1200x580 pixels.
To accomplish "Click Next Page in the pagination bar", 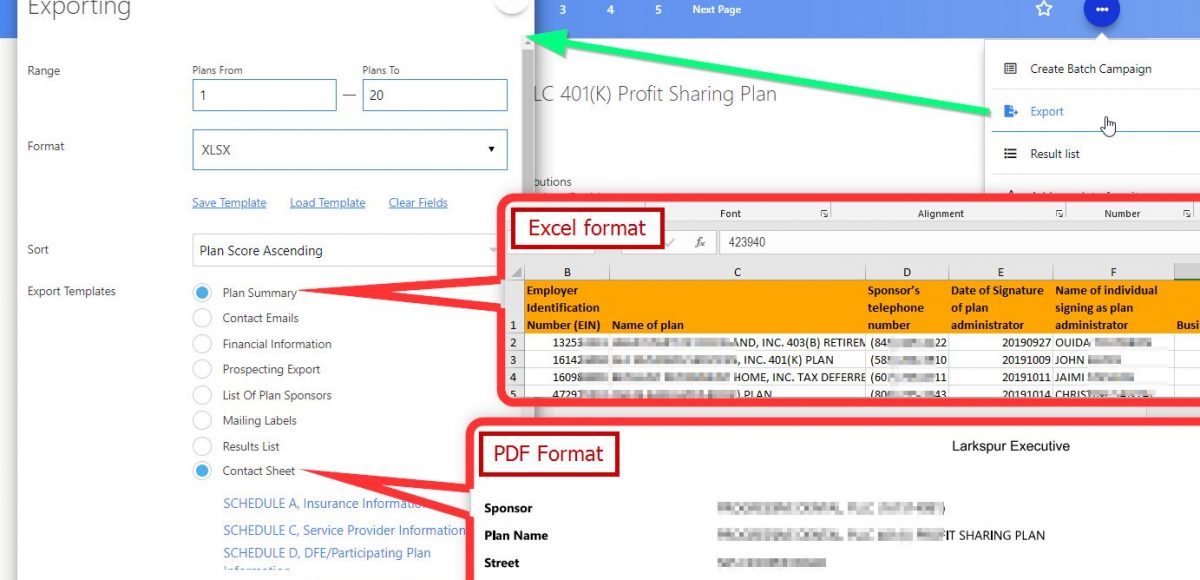I will pyautogui.click(x=716, y=10).
